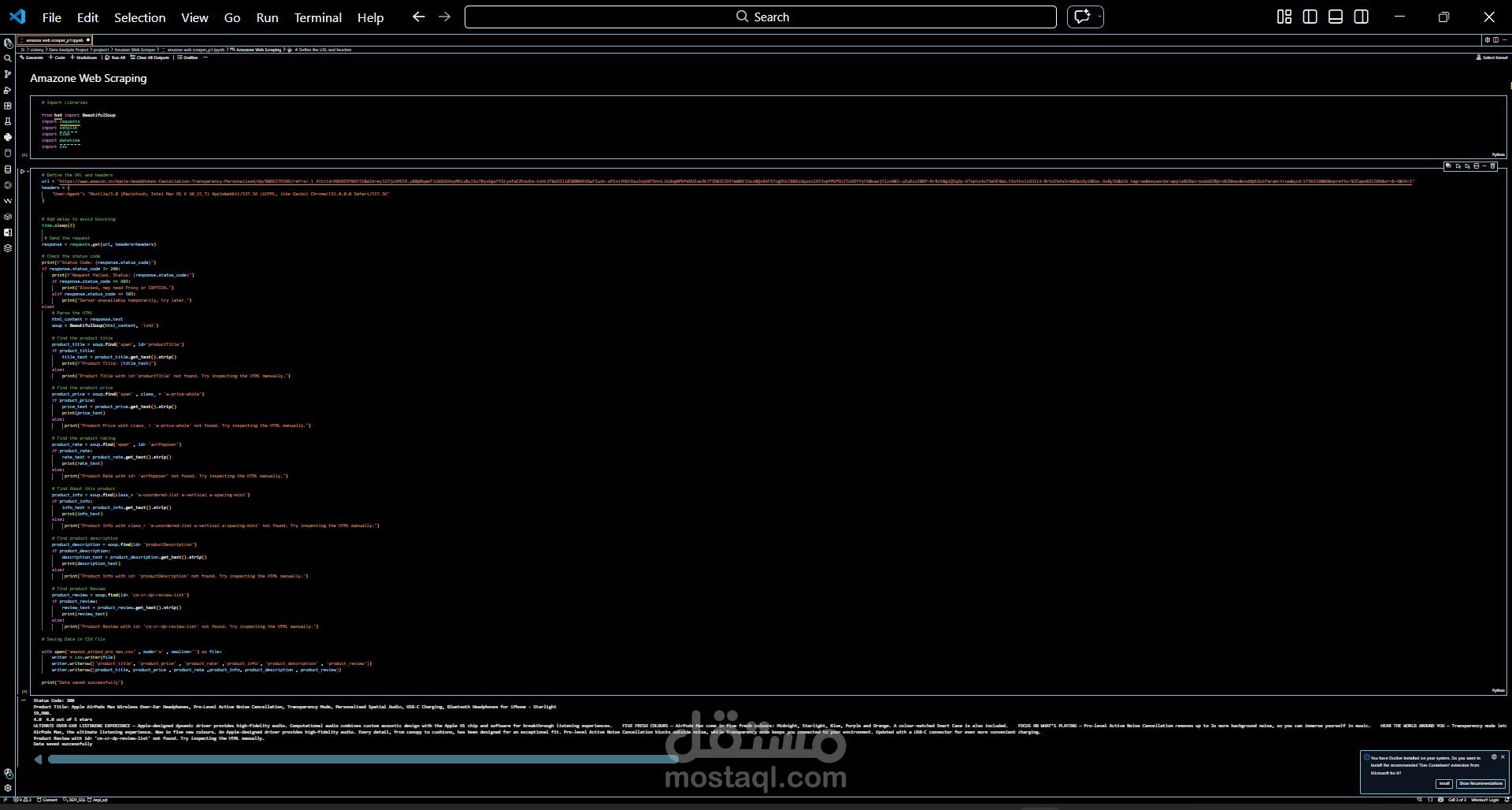This screenshot has width=1512, height=810.
Task: Click the Generate toolbar button
Action: pos(31,58)
